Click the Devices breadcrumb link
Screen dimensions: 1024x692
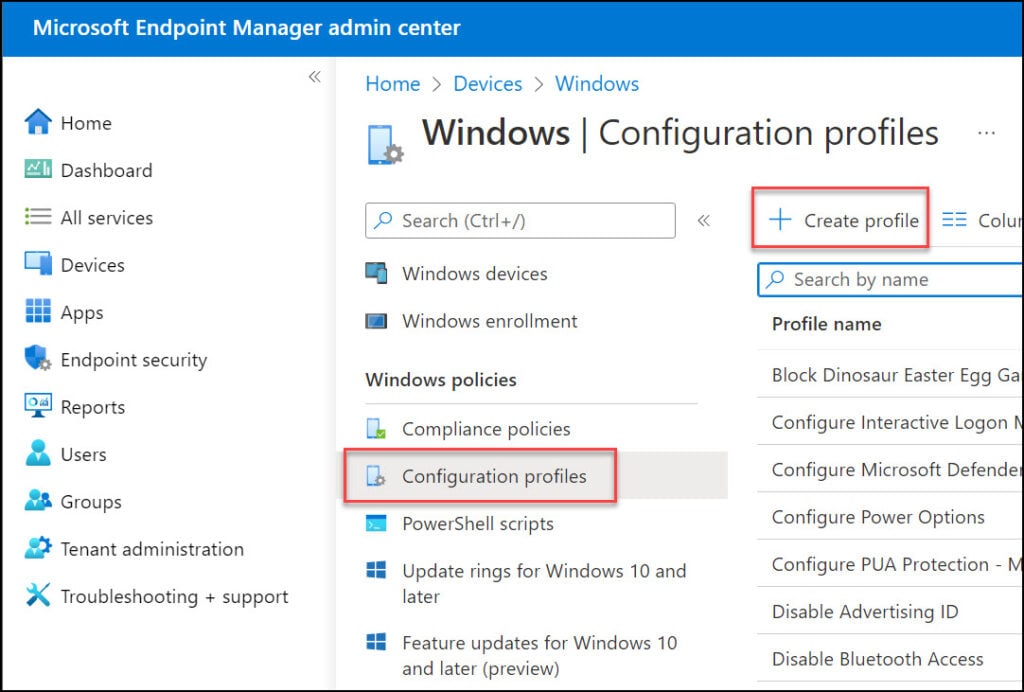488,84
